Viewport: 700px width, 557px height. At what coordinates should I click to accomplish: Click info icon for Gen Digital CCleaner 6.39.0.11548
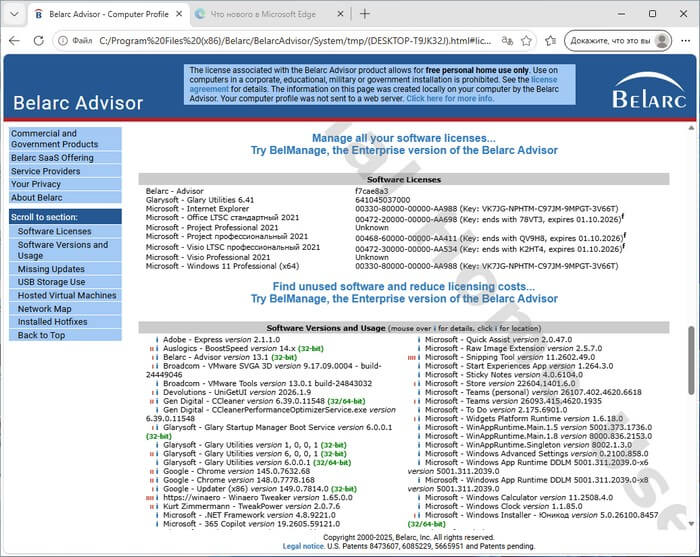(x=157, y=401)
